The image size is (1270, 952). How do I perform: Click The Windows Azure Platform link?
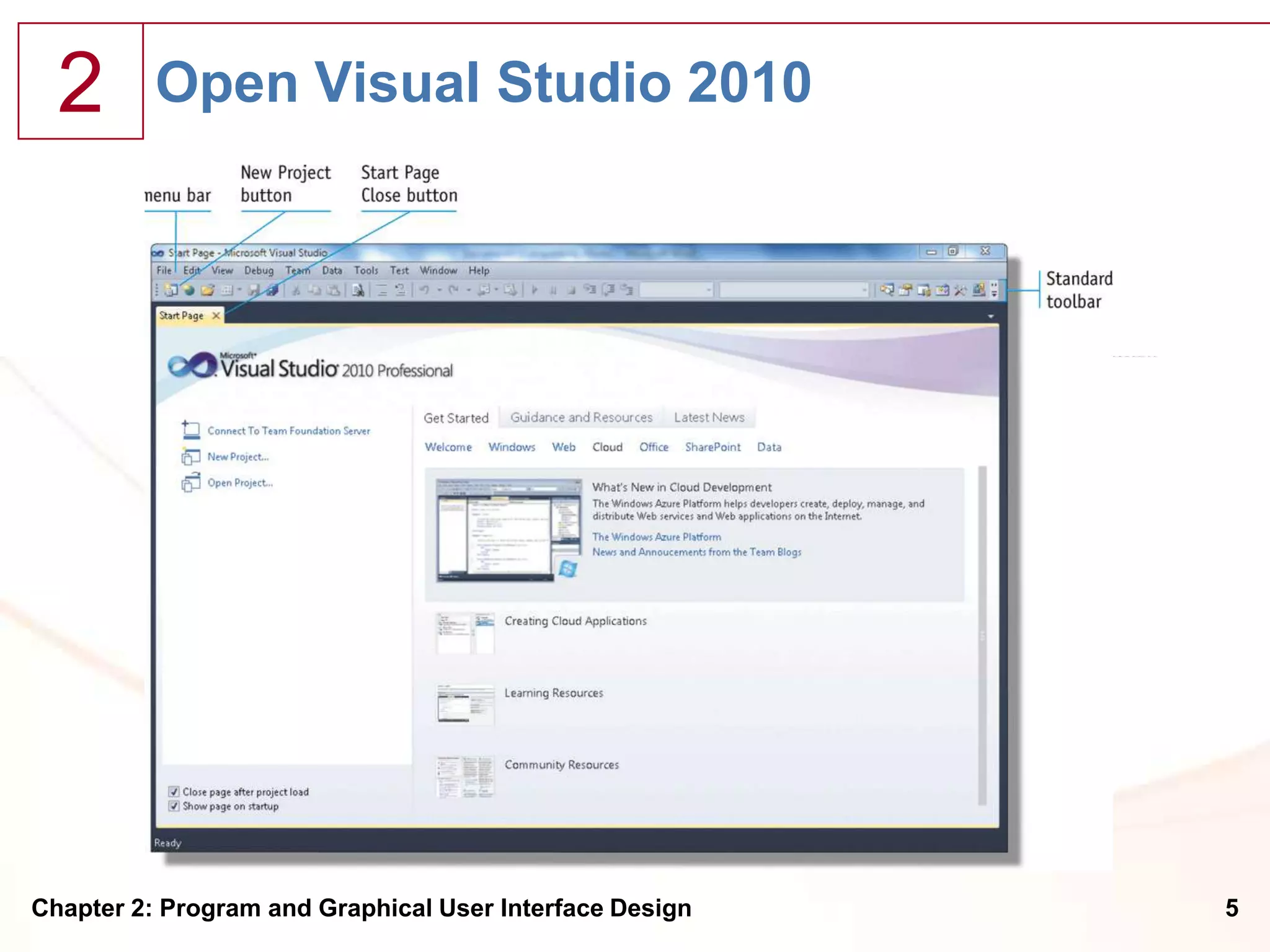click(x=657, y=537)
